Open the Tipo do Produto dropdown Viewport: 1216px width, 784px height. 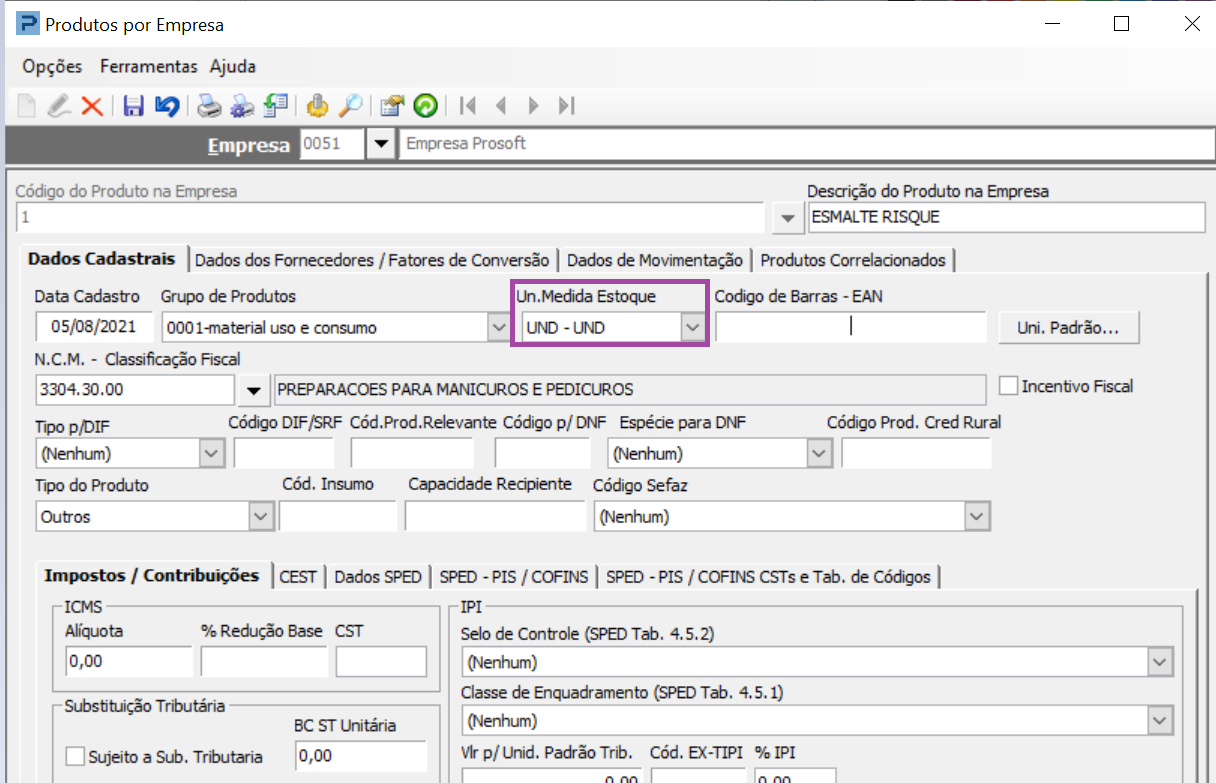261,517
